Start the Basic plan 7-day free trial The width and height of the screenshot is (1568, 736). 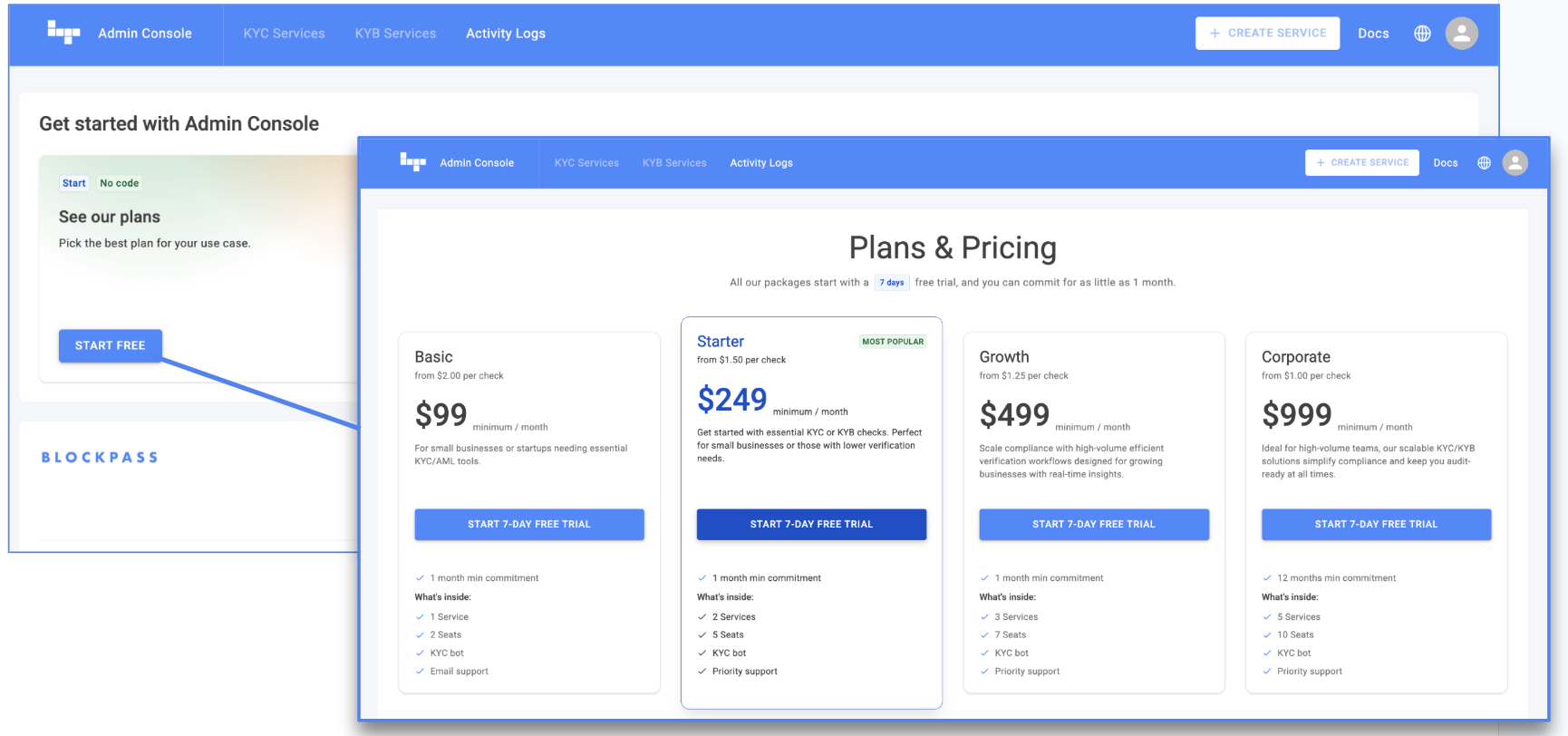(529, 524)
